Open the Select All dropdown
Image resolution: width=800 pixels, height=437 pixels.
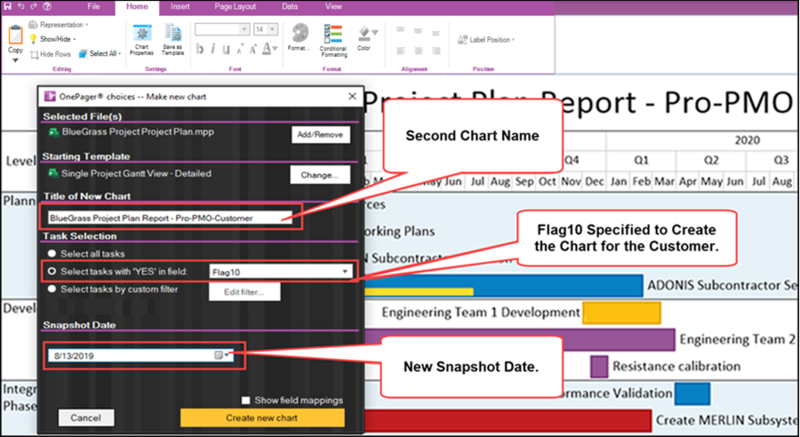tap(99, 54)
